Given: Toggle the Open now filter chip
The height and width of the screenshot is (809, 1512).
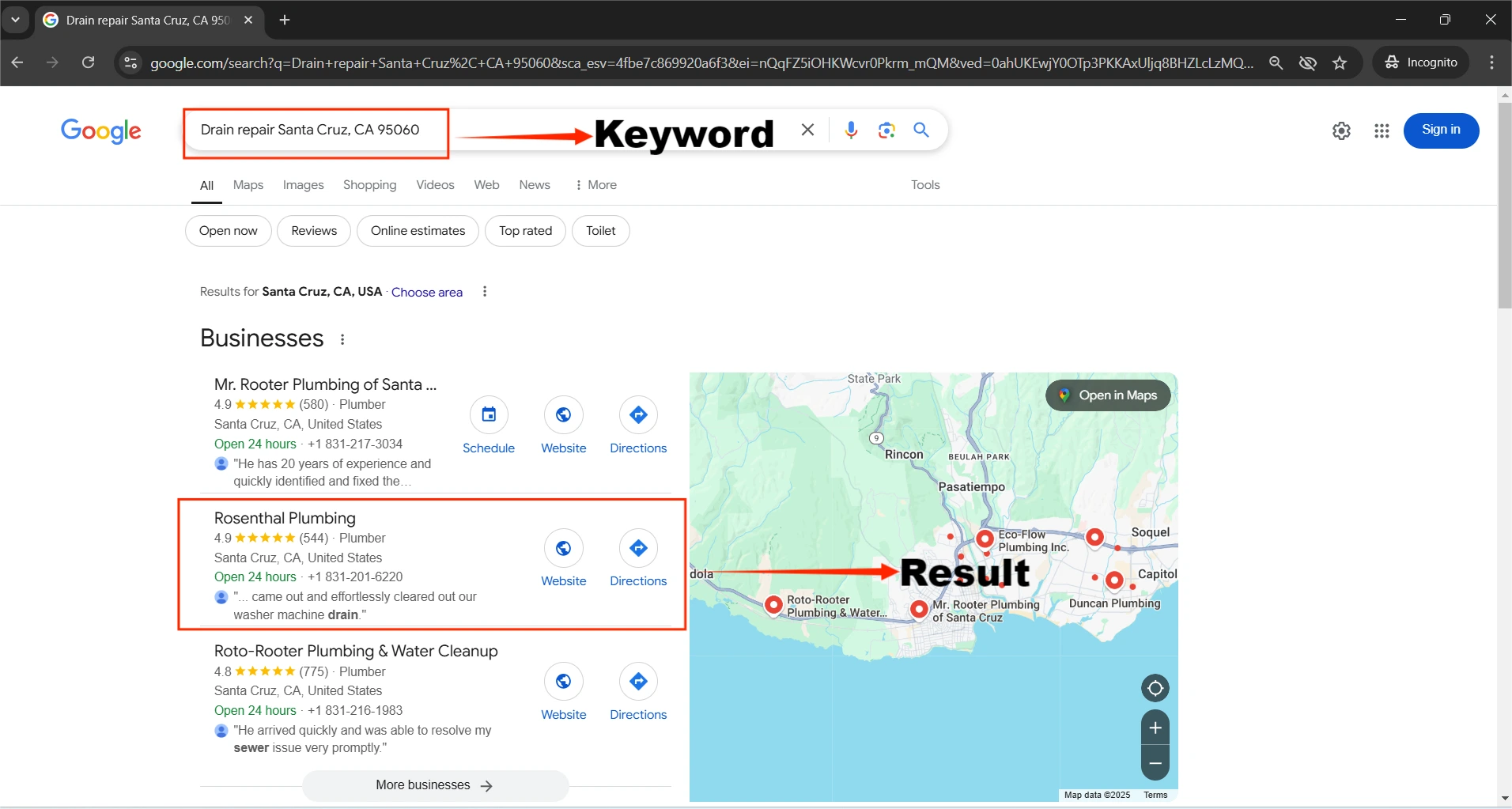Looking at the screenshot, I should pyautogui.click(x=229, y=231).
